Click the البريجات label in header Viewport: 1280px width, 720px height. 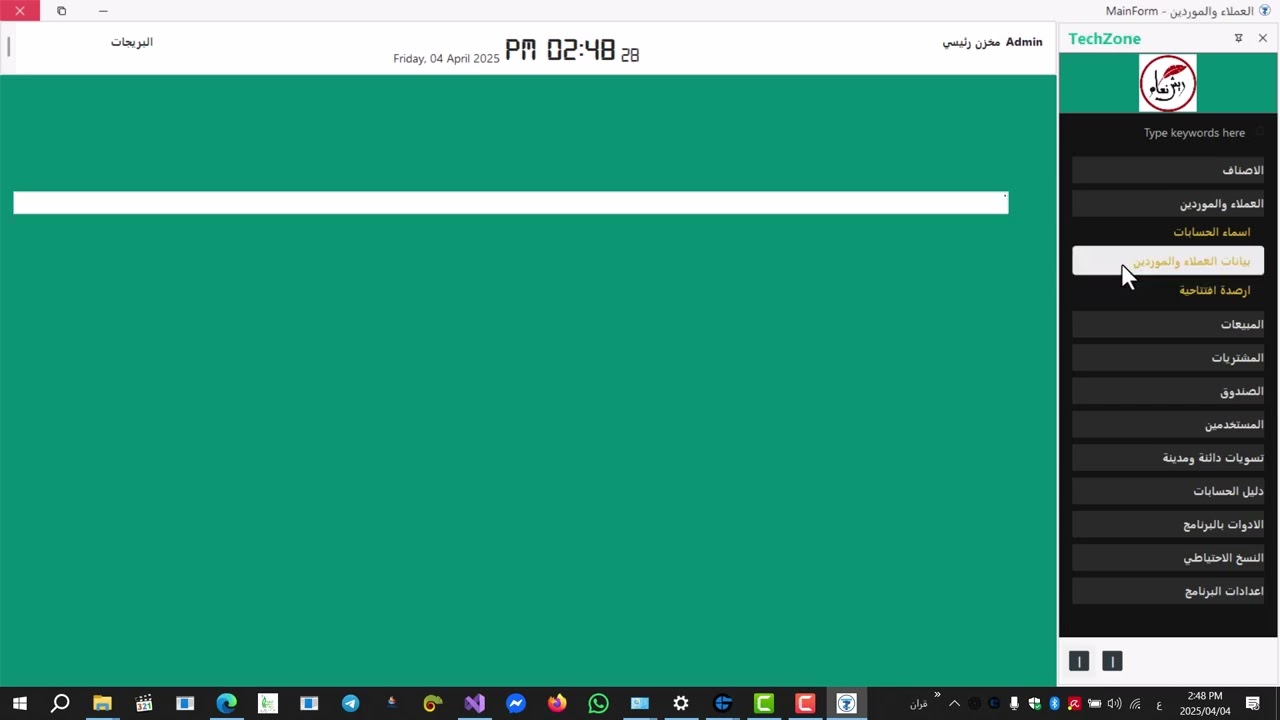click(x=132, y=42)
